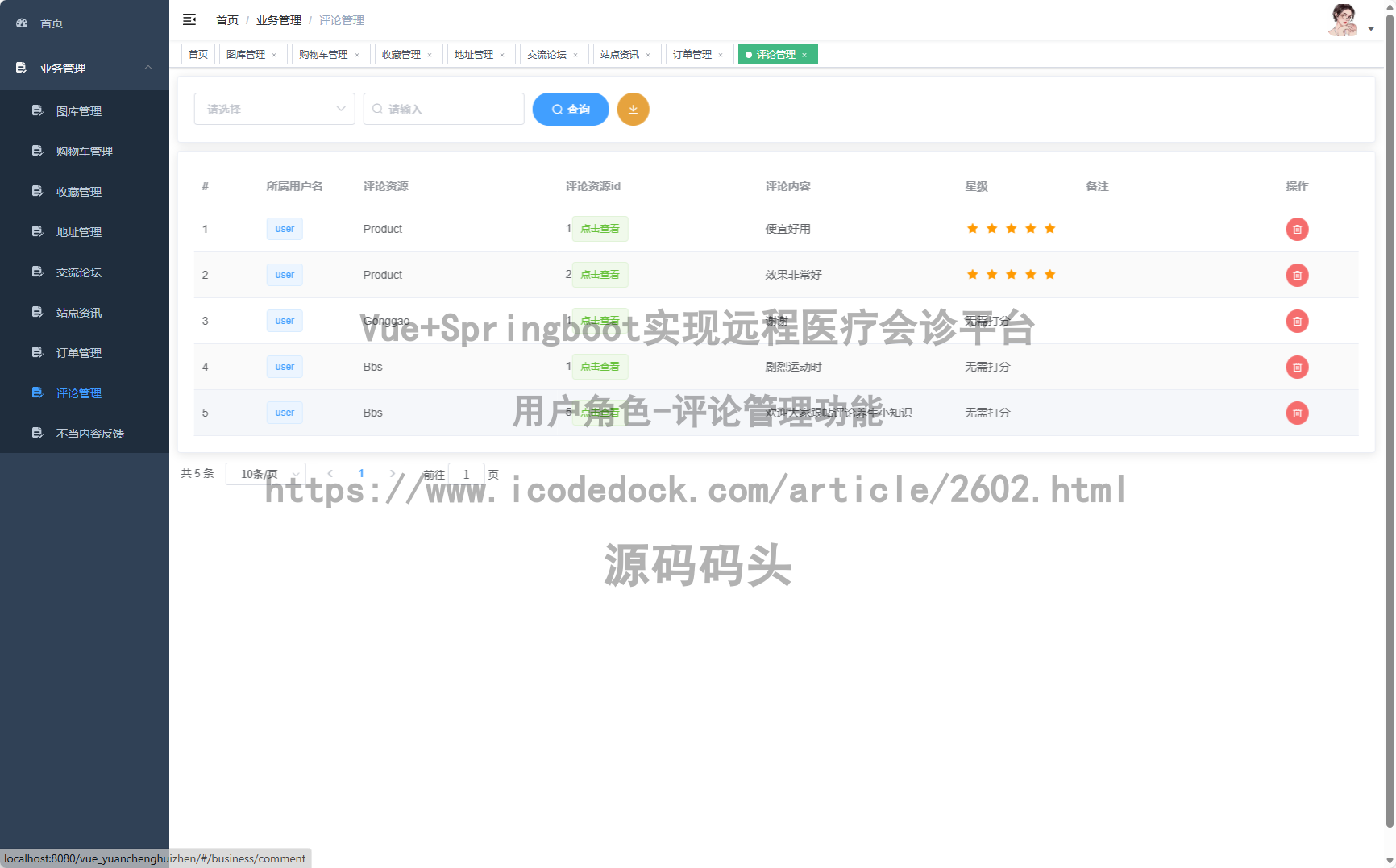Navigate via the 业务管理 breadcrumb

(x=278, y=19)
